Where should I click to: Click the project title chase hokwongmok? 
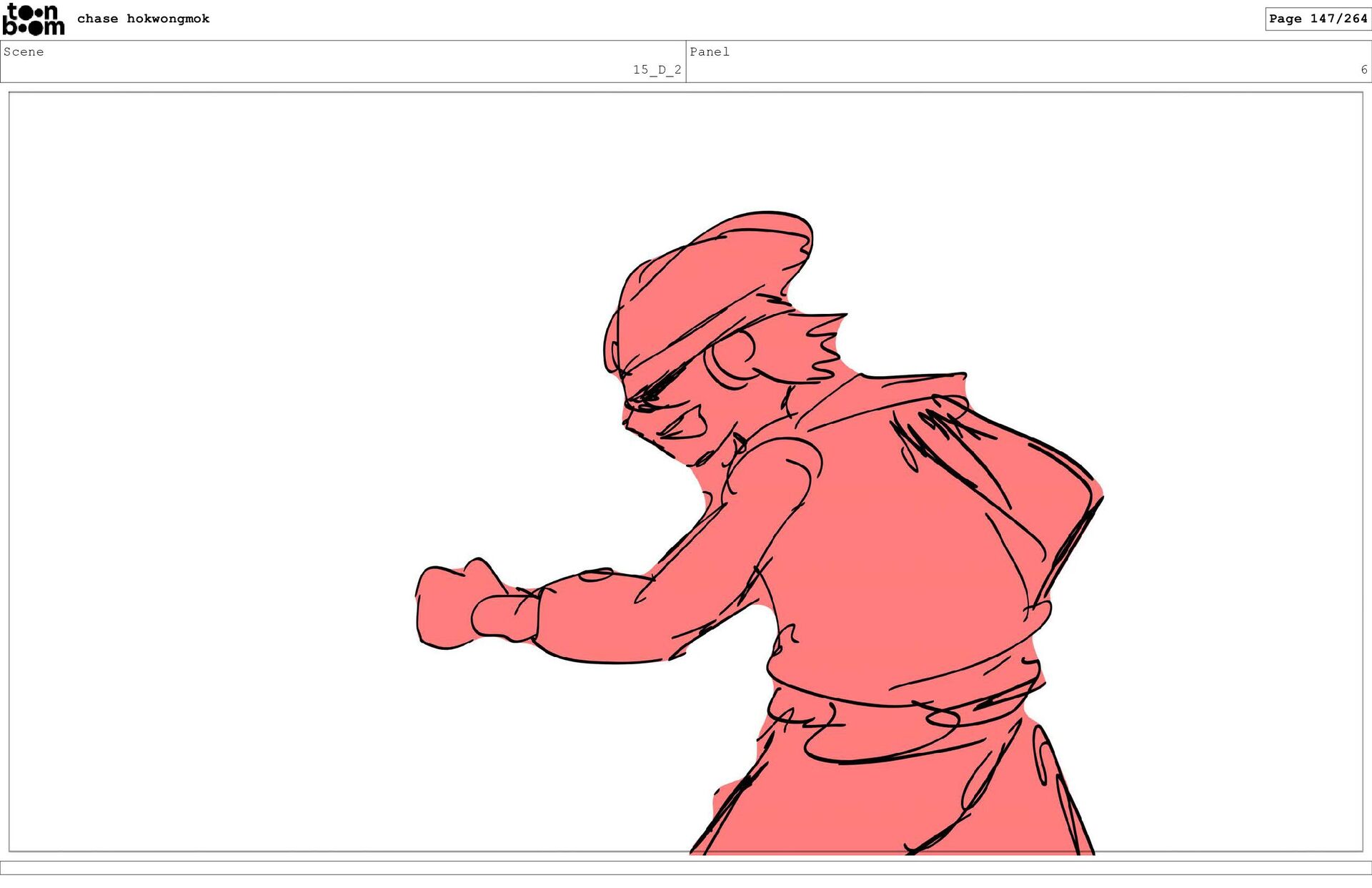[x=143, y=19]
